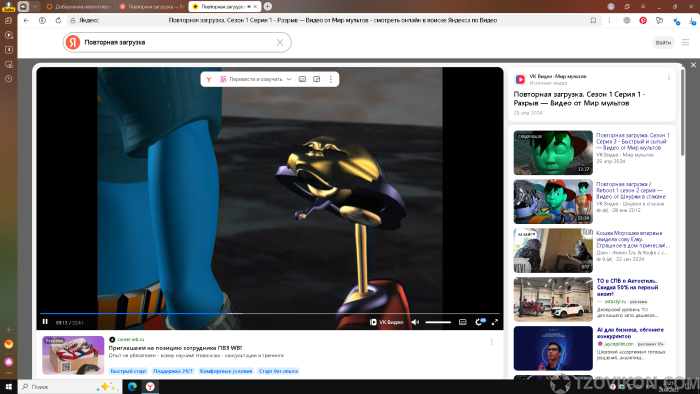Switch to the second Повторная загрузка tab
The width and height of the screenshot is (700, 394).
(152, 7)
